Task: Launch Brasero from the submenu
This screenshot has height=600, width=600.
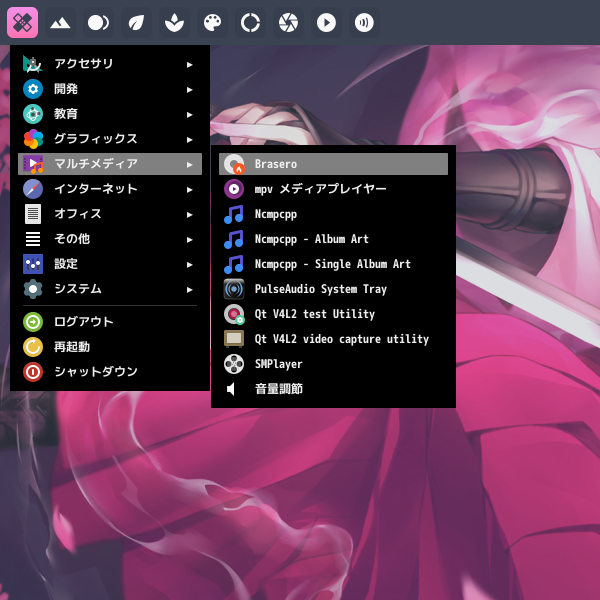Action: 333,164
